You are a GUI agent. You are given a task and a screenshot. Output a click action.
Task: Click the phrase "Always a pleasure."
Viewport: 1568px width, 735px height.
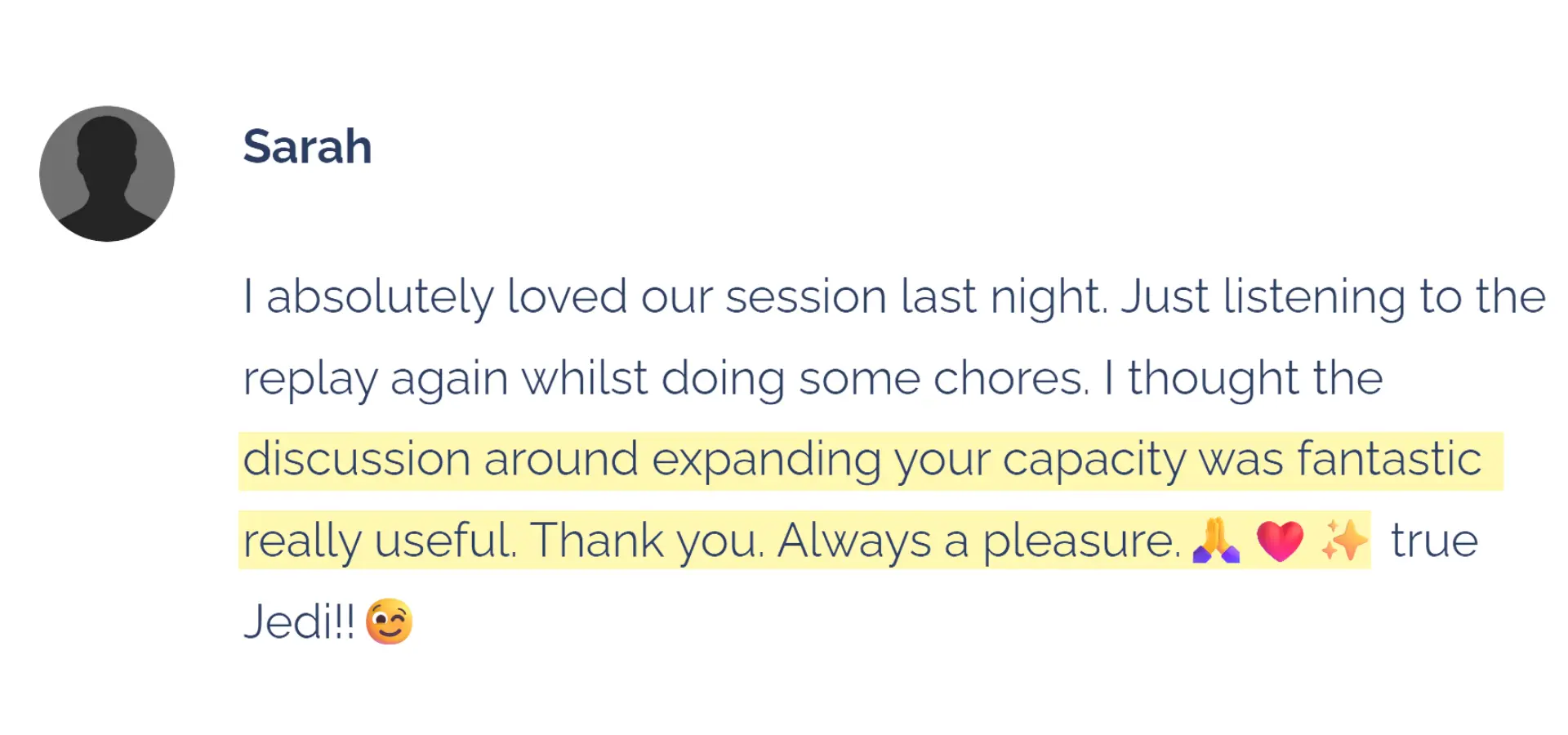point(978,541)
